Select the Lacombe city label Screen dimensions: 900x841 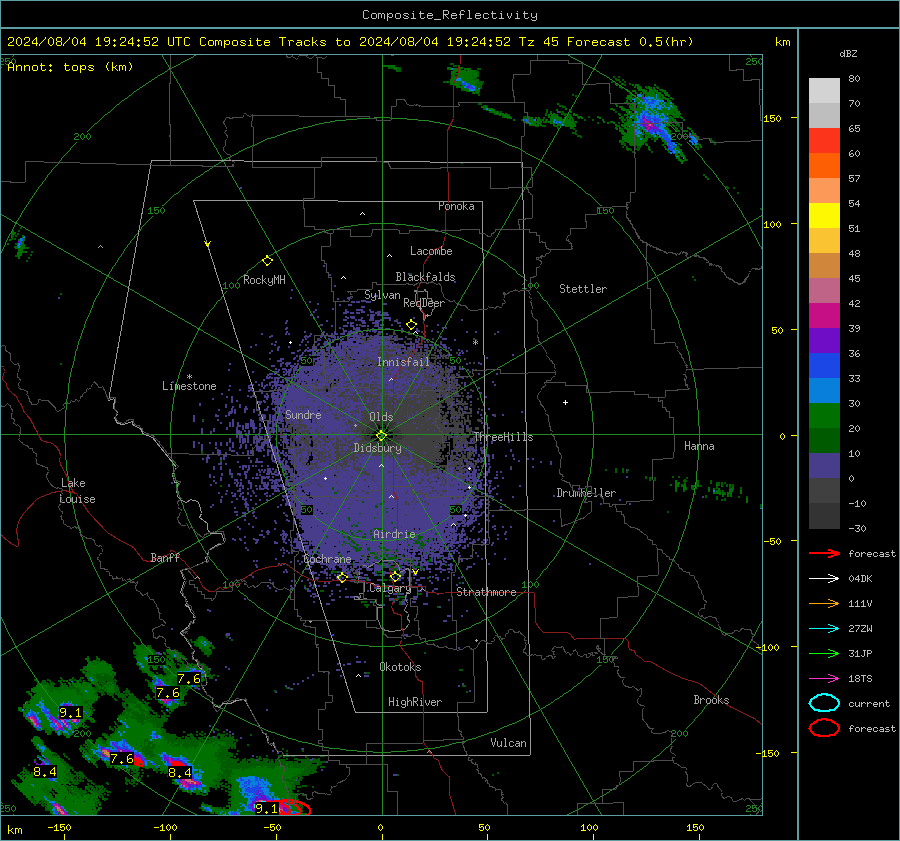[431, 251]
